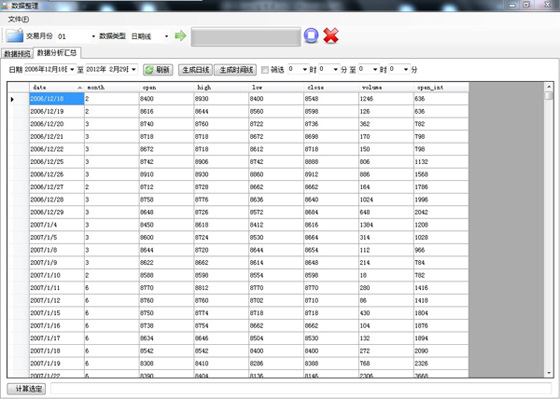Select the date cell 2007/1/4
560x399 pixels.
[x=57, y=225]
